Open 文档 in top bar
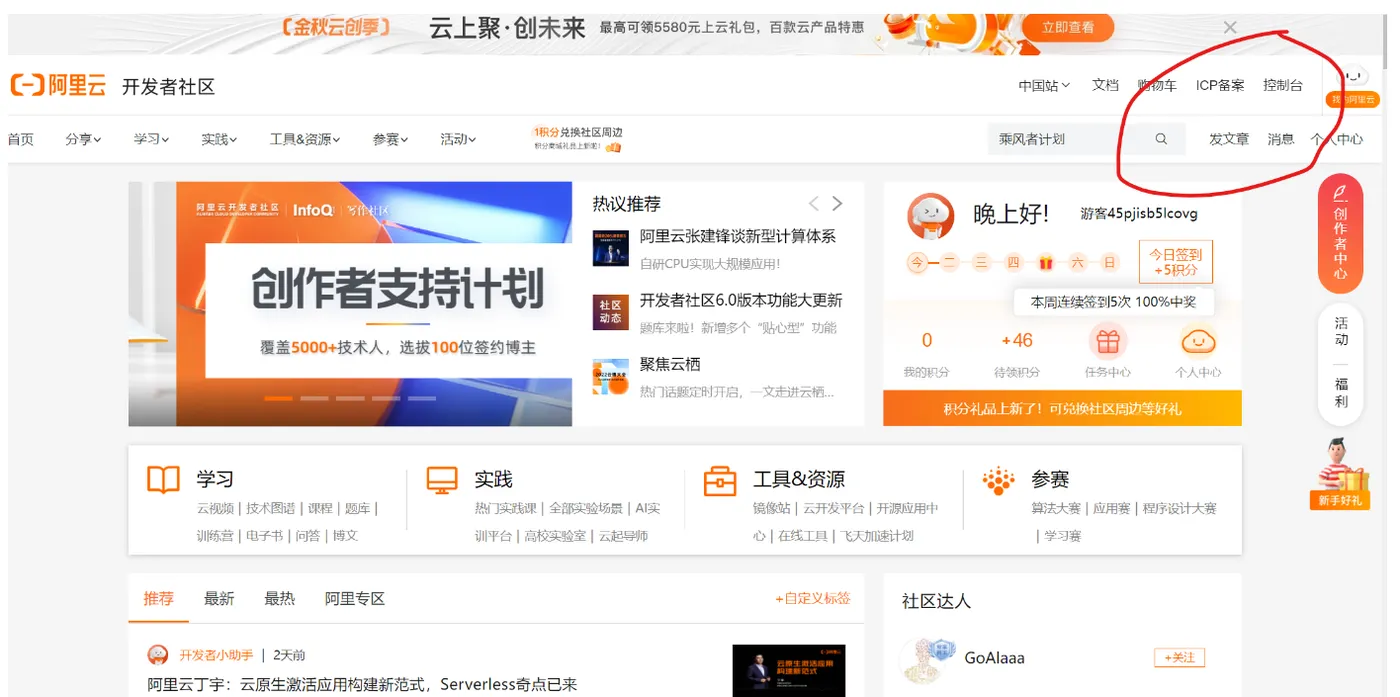The image size is (1400, 697). [1105, 85]
